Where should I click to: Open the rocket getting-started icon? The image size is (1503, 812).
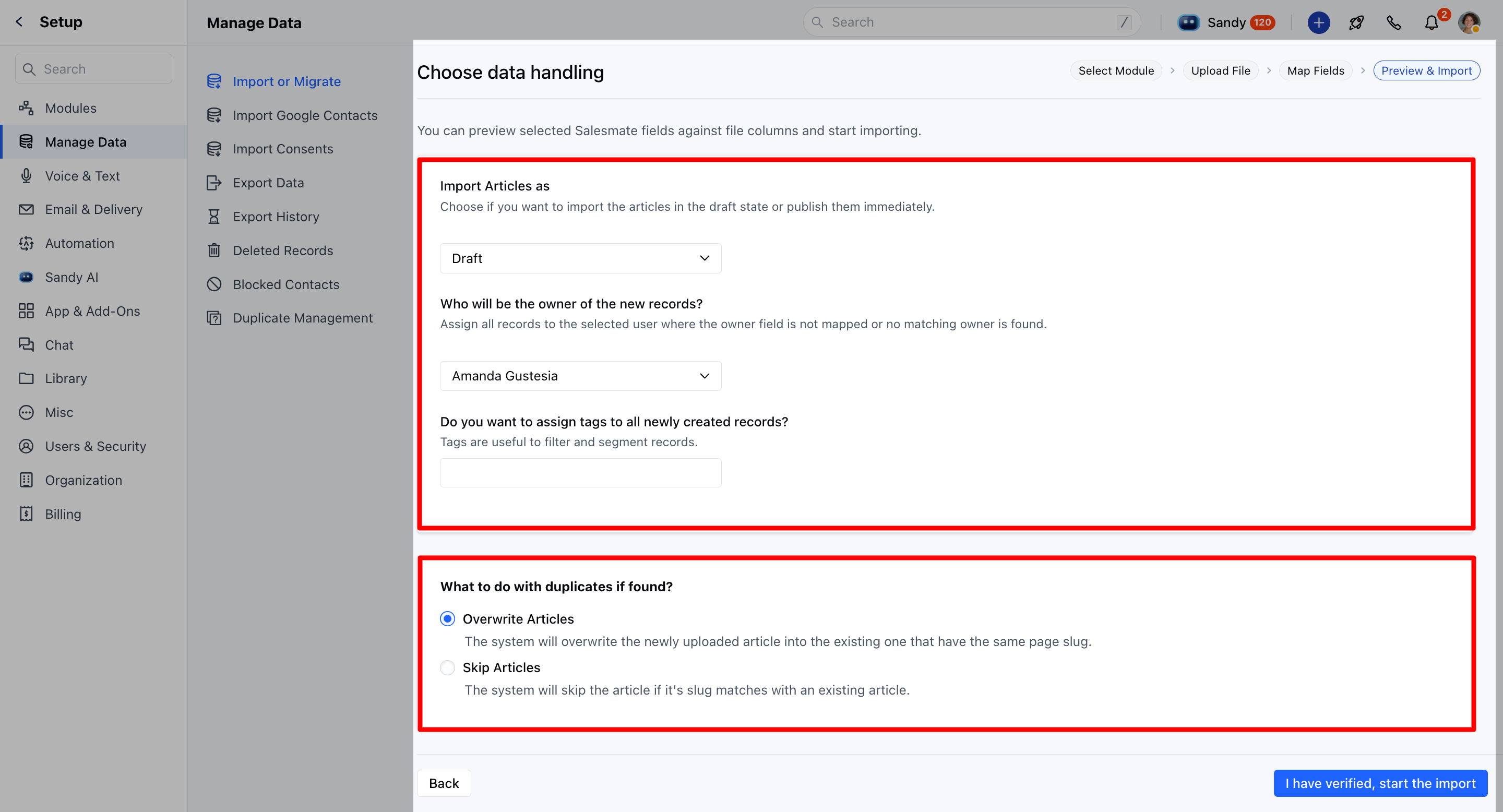[1356, 23]
